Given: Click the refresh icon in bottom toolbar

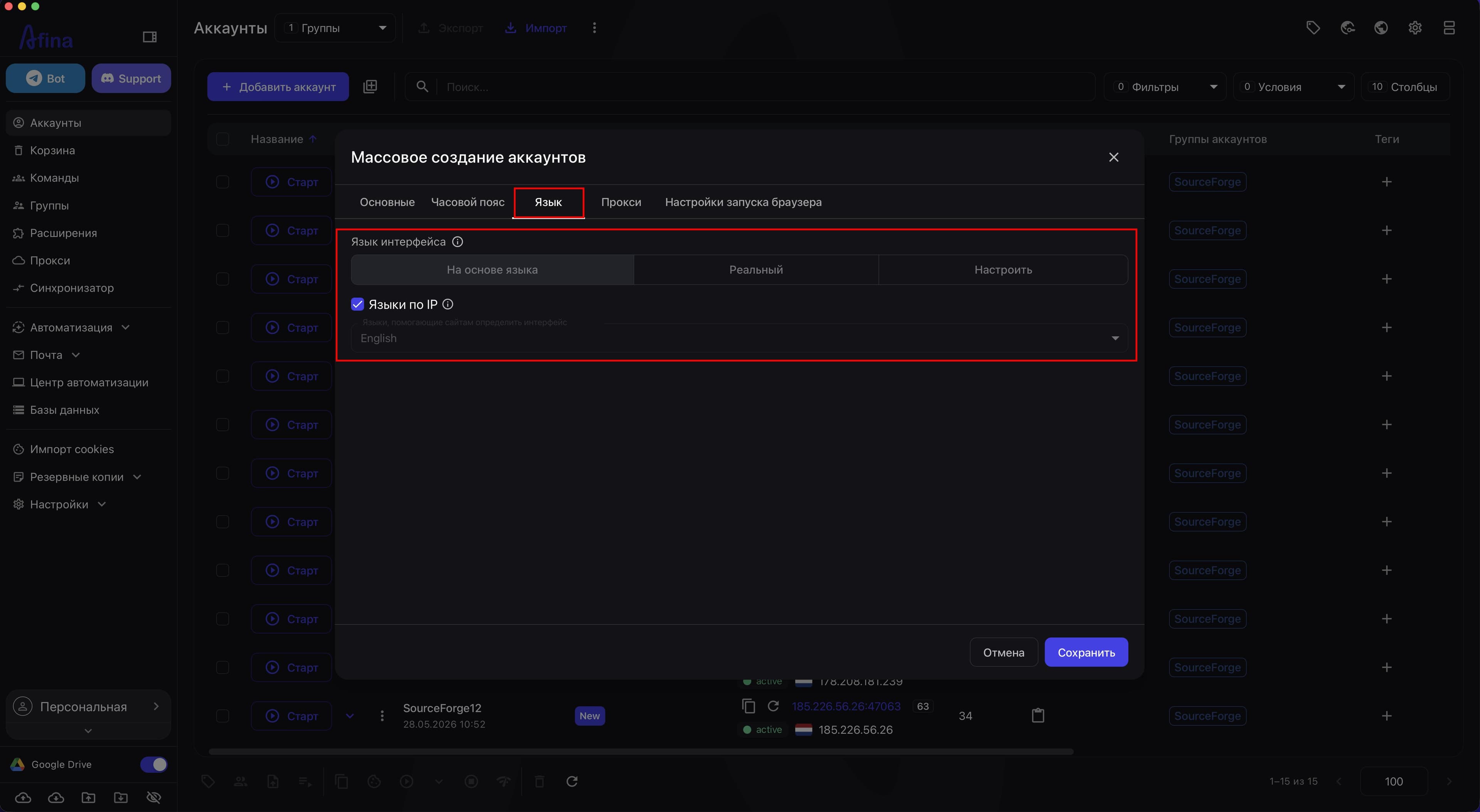Looking at the screenshot, I should coord(572,781).
